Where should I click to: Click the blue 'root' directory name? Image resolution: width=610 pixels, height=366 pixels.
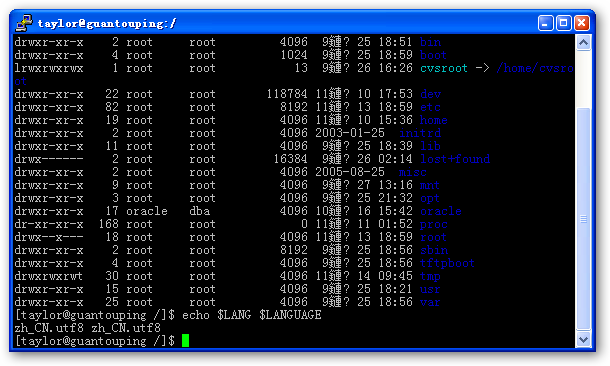[x=433, y=237]
